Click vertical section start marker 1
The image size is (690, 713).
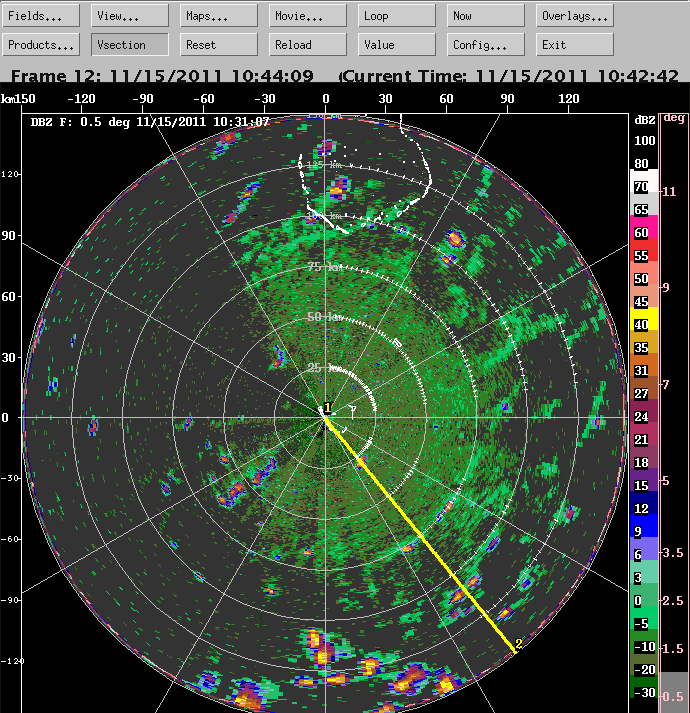[326, 408]
